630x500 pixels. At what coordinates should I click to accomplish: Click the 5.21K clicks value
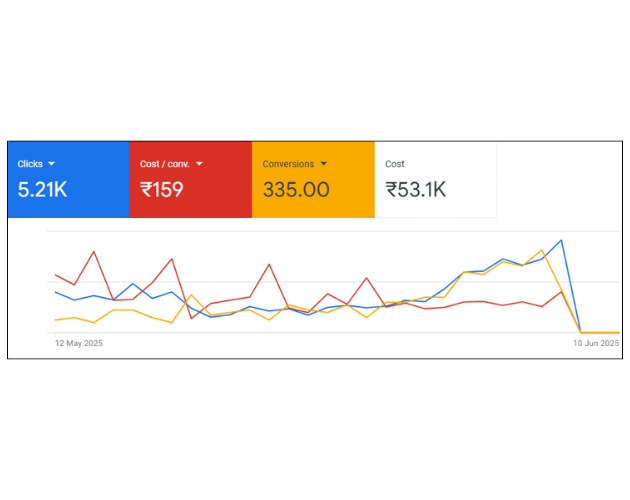click(x=43, y=189)
